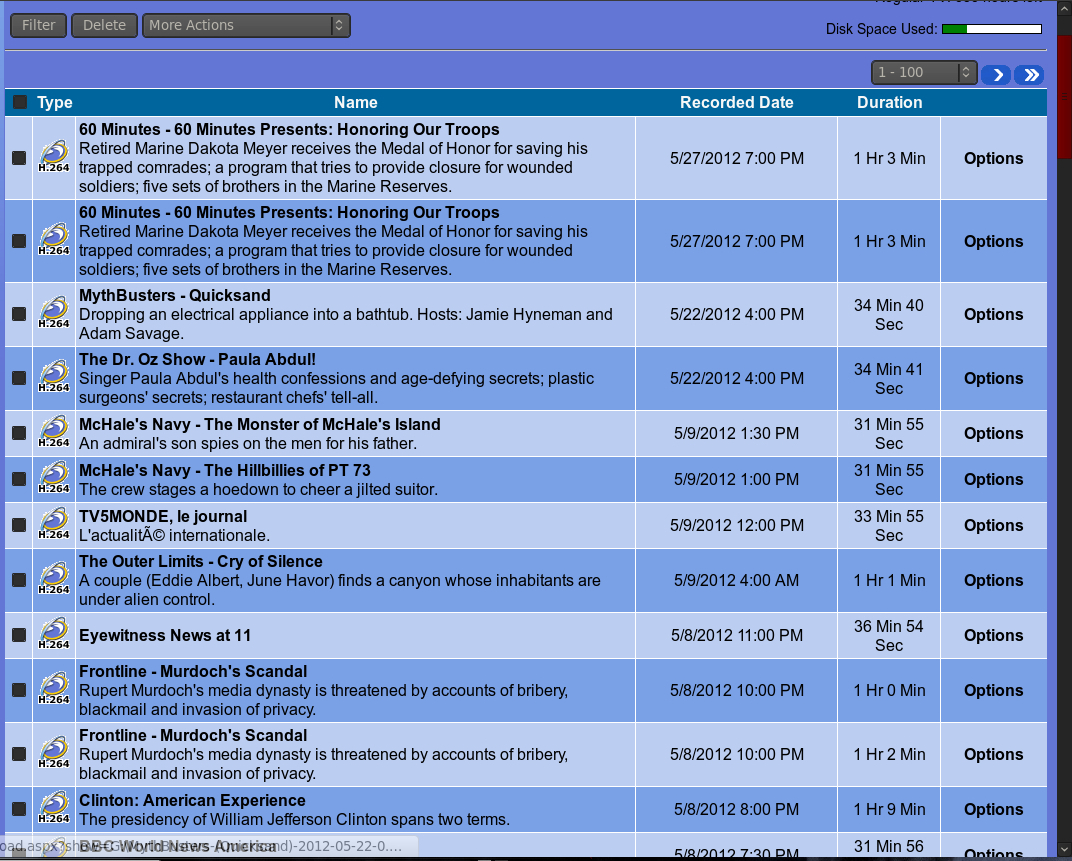Screen dimensions: 1072x861
Task: Go to the next page arrow
Action: (x=996, y=74)
